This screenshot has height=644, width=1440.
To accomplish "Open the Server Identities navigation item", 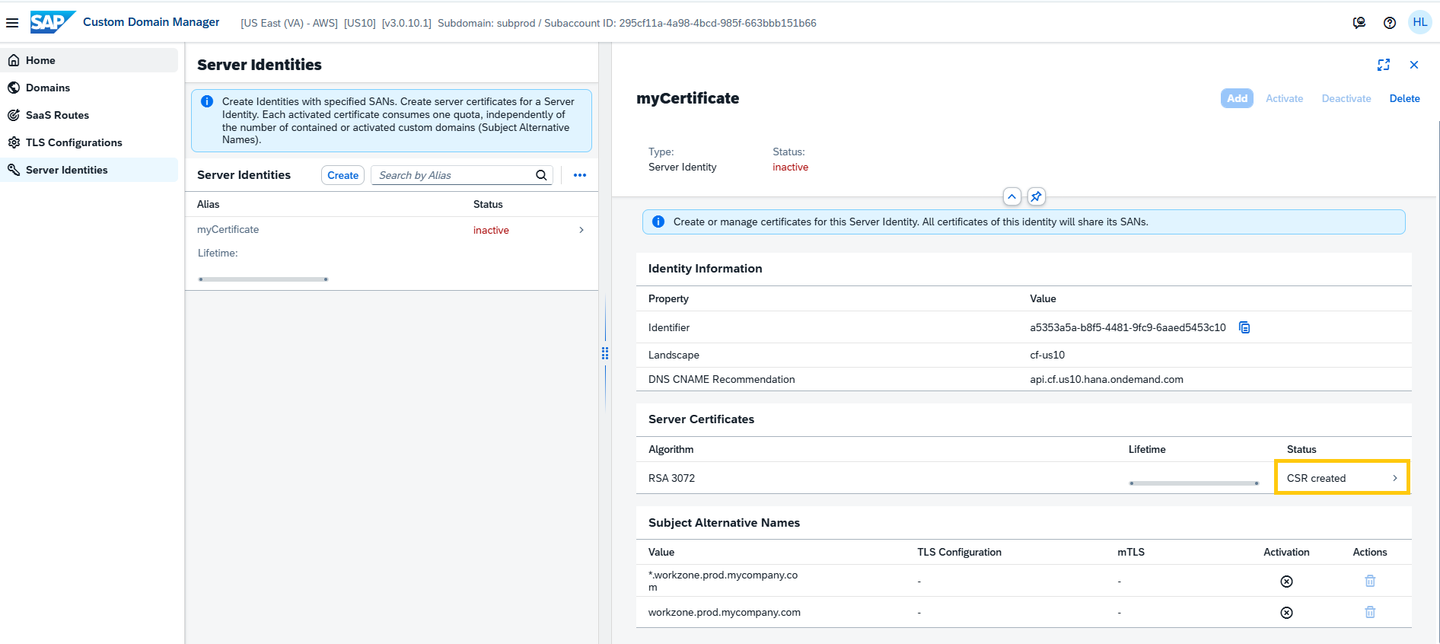I will (89, 170).
